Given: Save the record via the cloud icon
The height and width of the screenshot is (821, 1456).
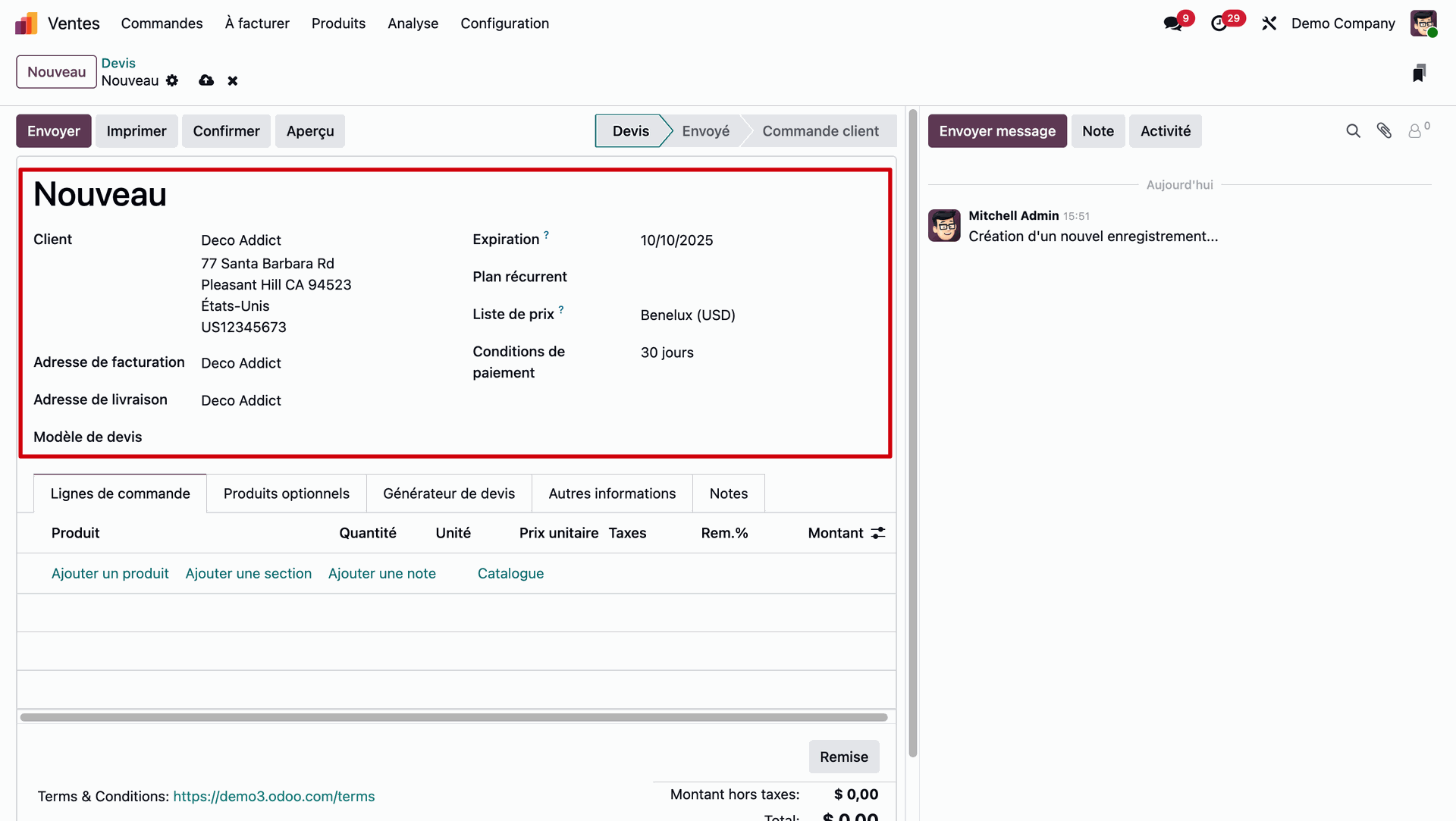Looking at the screenshot, I should point(206,80).
